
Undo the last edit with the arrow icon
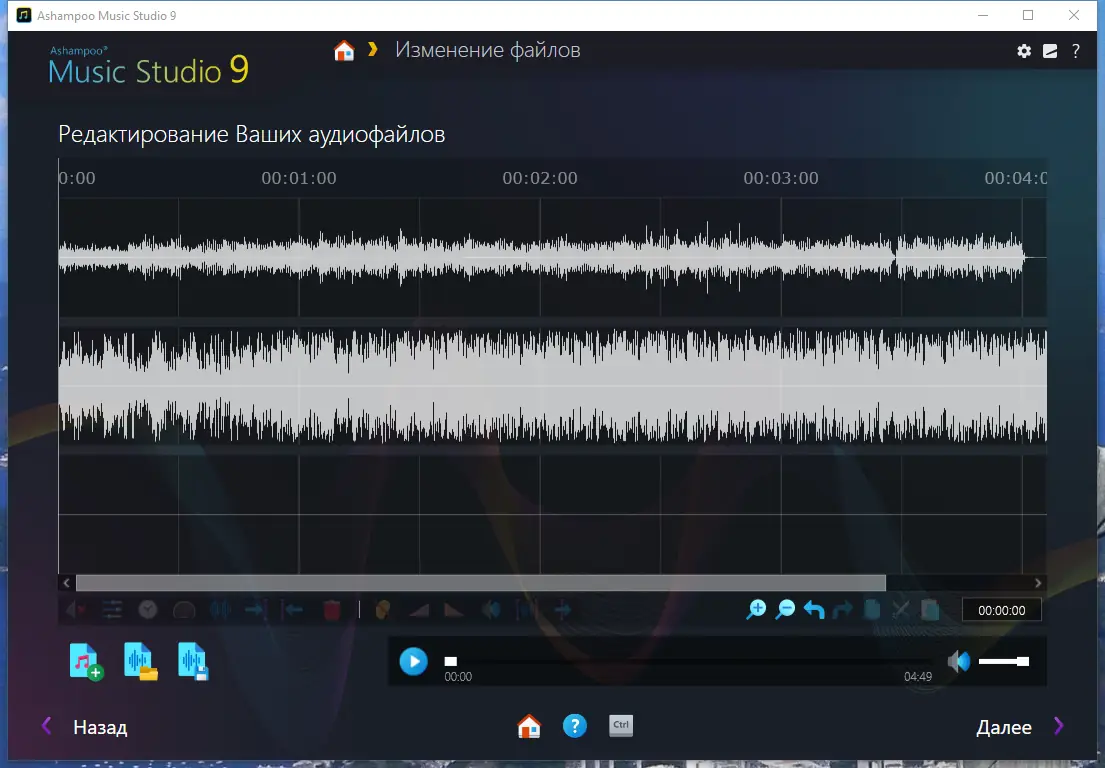(814, 609)
